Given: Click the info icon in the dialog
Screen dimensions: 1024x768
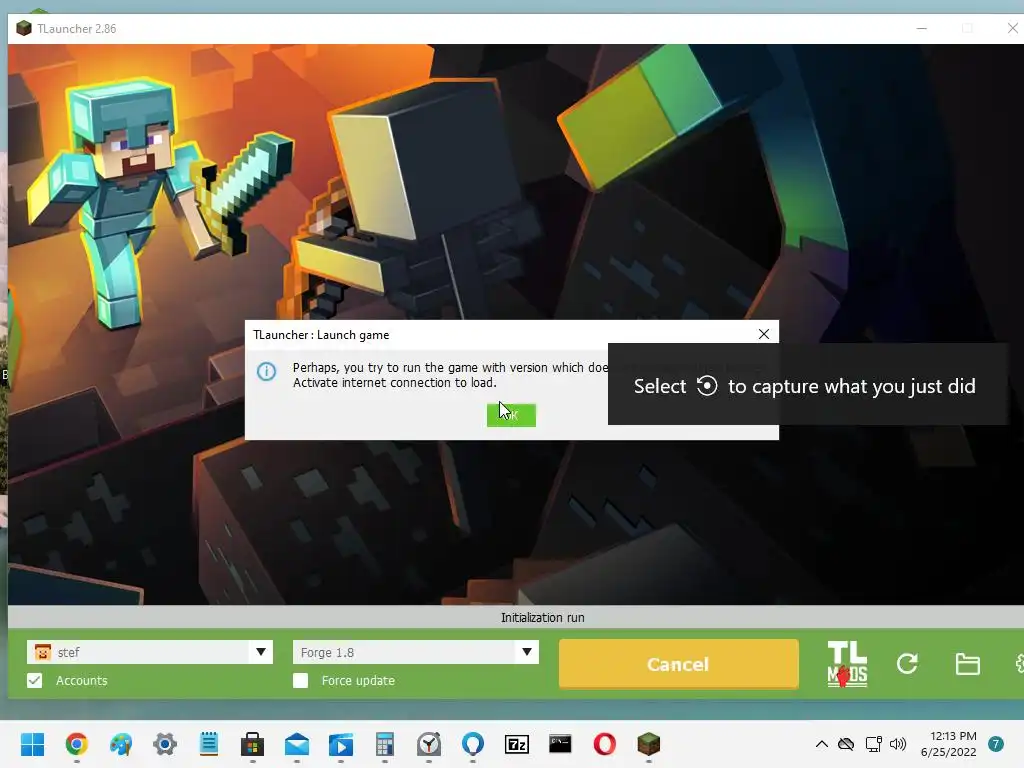Looking at the screenshot, I should point(266,372).
